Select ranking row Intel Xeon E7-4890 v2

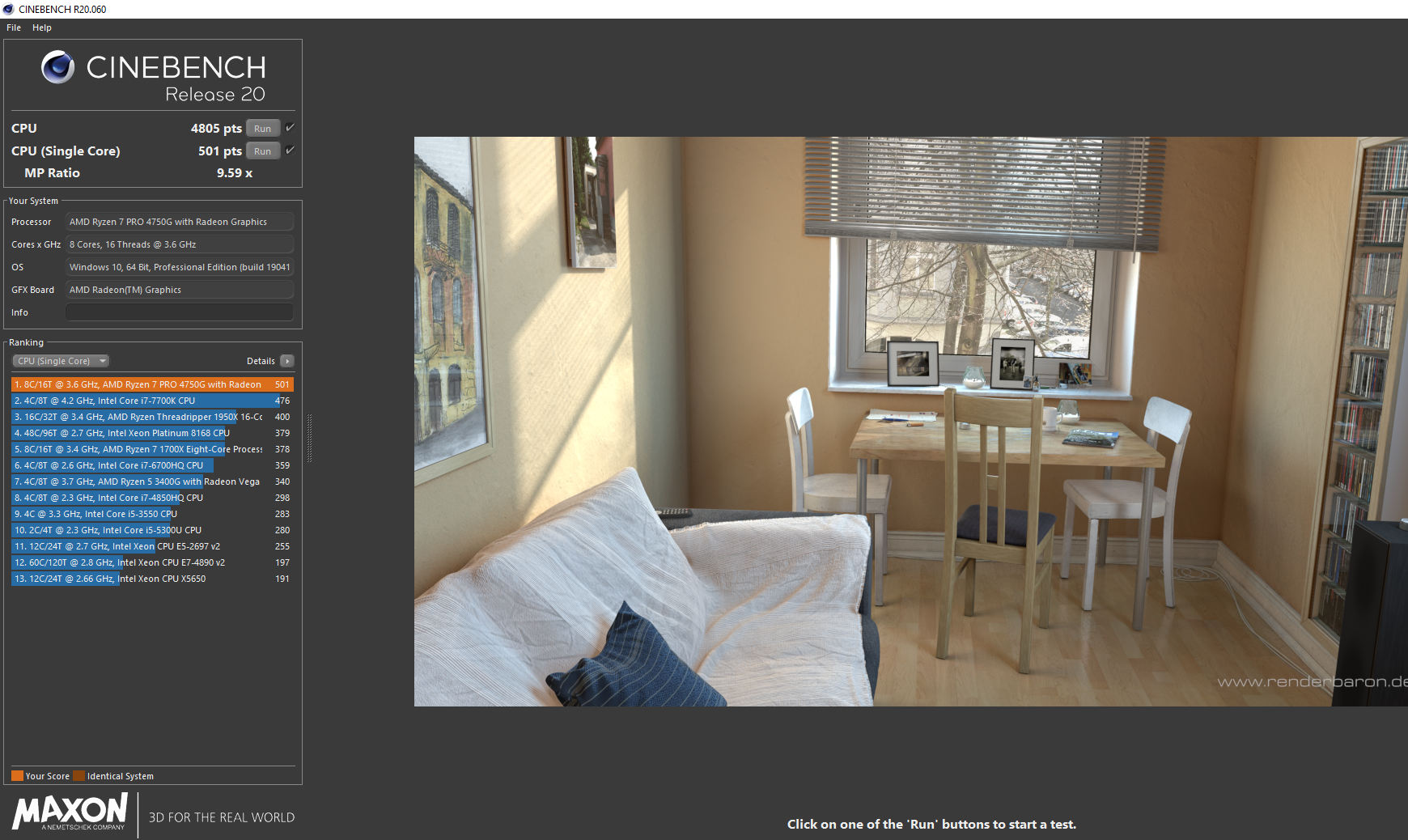pyautogui.click(x=152, y=562)
